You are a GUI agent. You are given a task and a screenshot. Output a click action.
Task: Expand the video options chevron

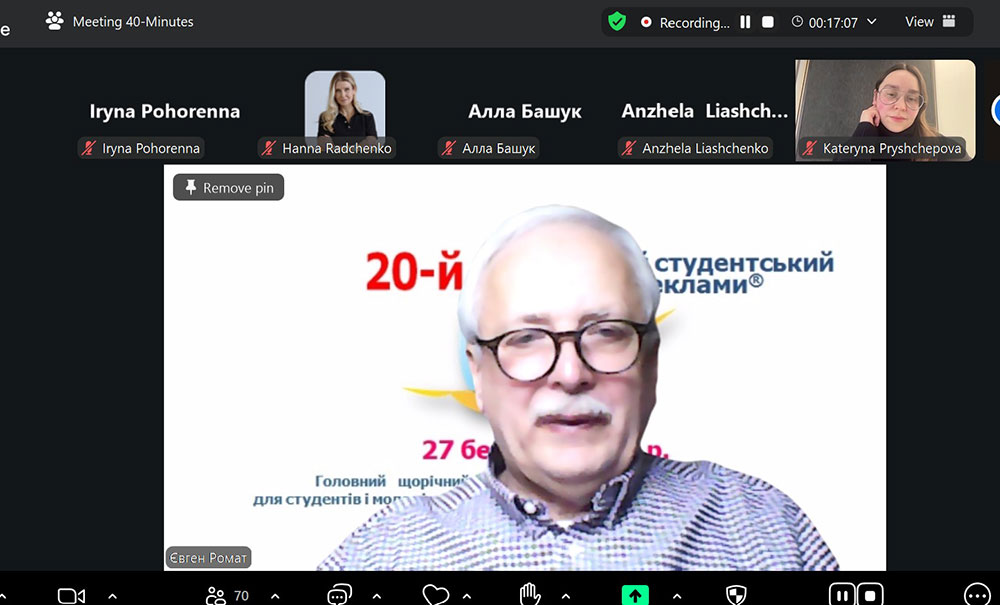[x=112, y=595]
